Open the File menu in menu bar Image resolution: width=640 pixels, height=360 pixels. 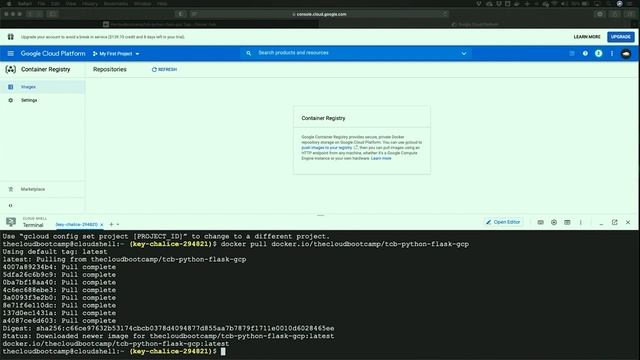click(41, 4)
